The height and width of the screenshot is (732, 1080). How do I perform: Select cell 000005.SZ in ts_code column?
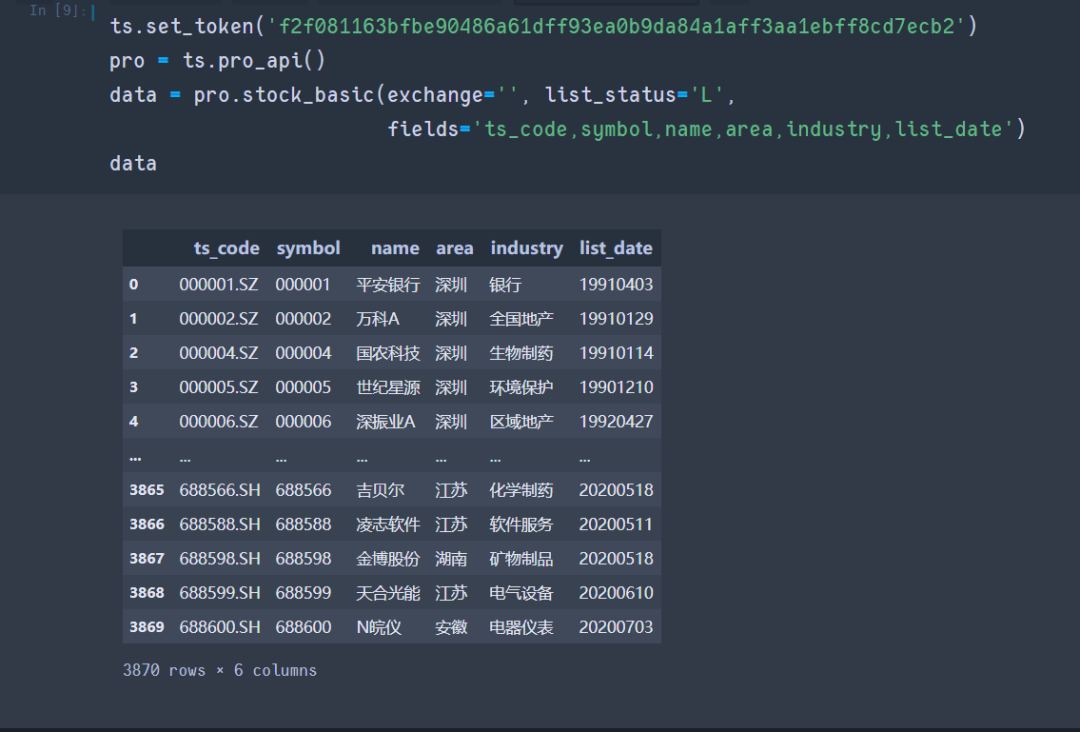coord(218,387)
